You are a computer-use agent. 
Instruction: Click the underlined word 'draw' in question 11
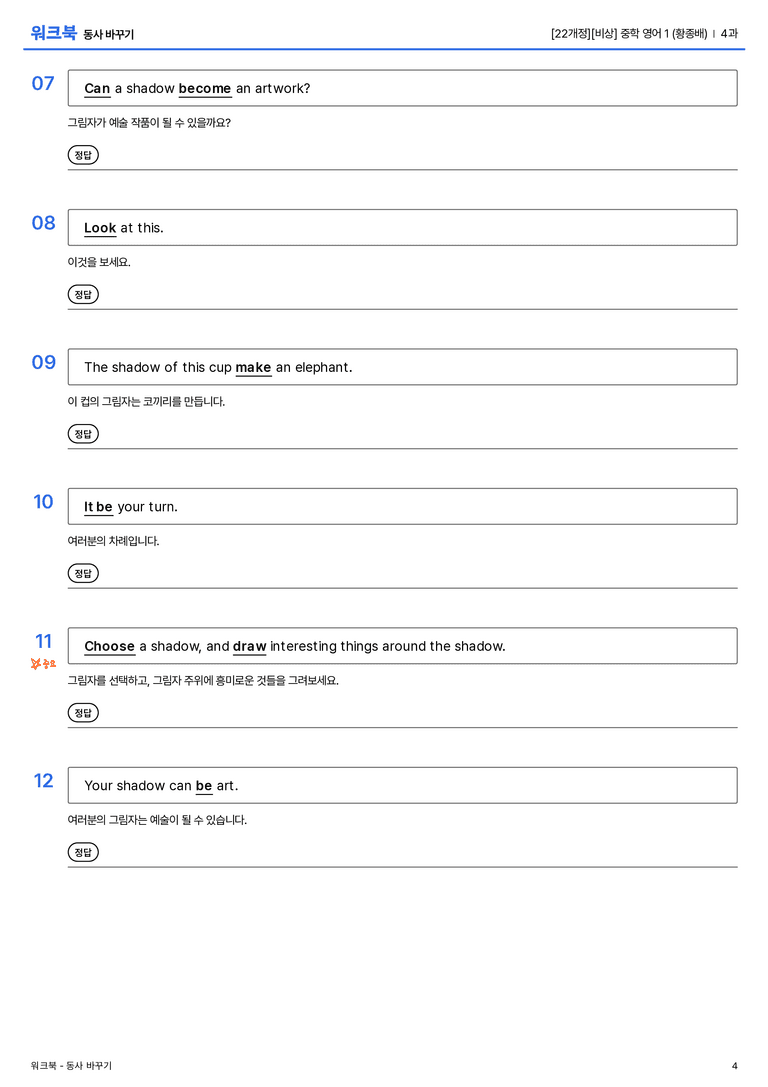pyautogui.click(x=250, y=646)
